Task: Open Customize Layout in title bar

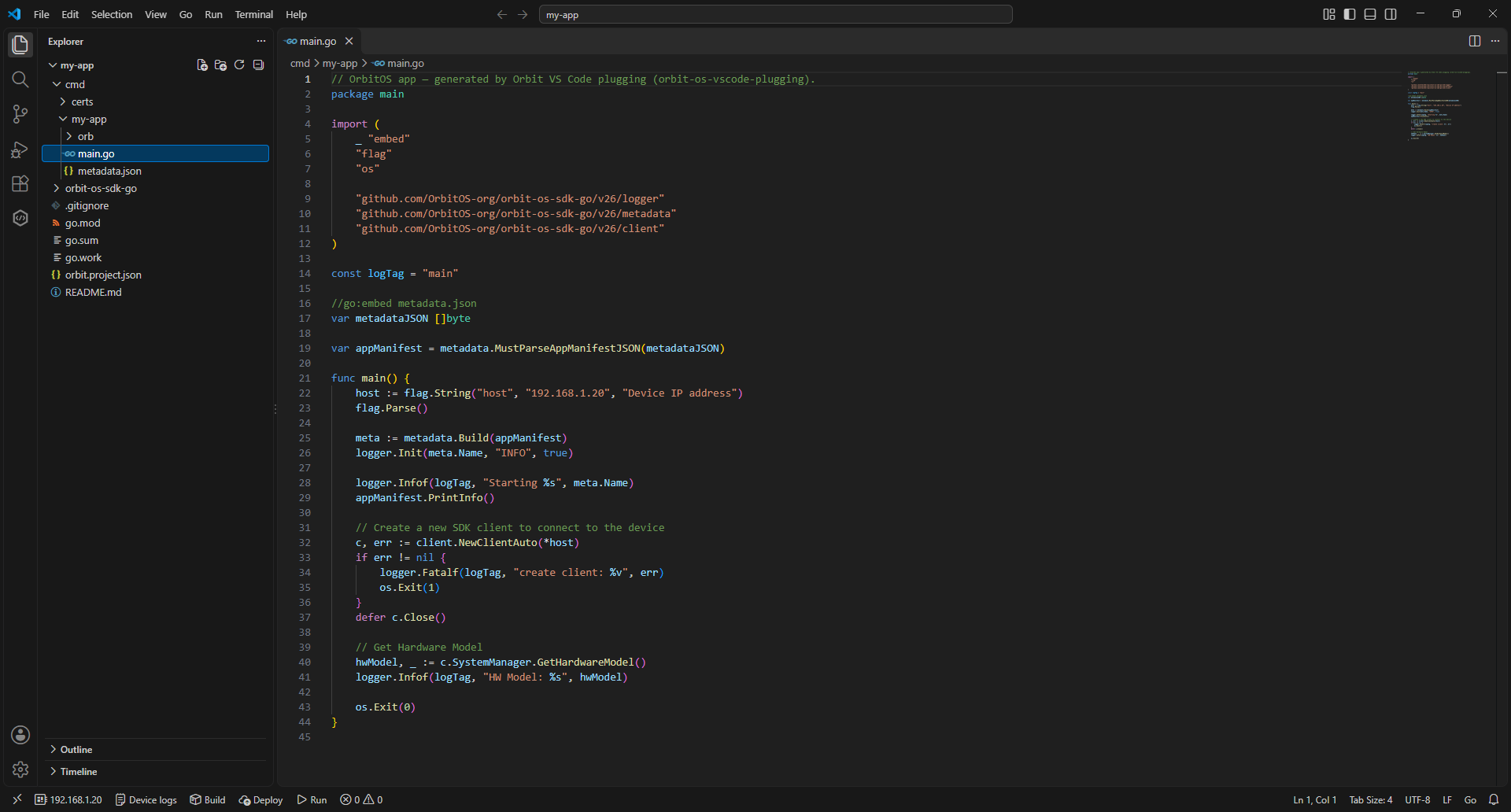Action: click(x=1329, y=14)
